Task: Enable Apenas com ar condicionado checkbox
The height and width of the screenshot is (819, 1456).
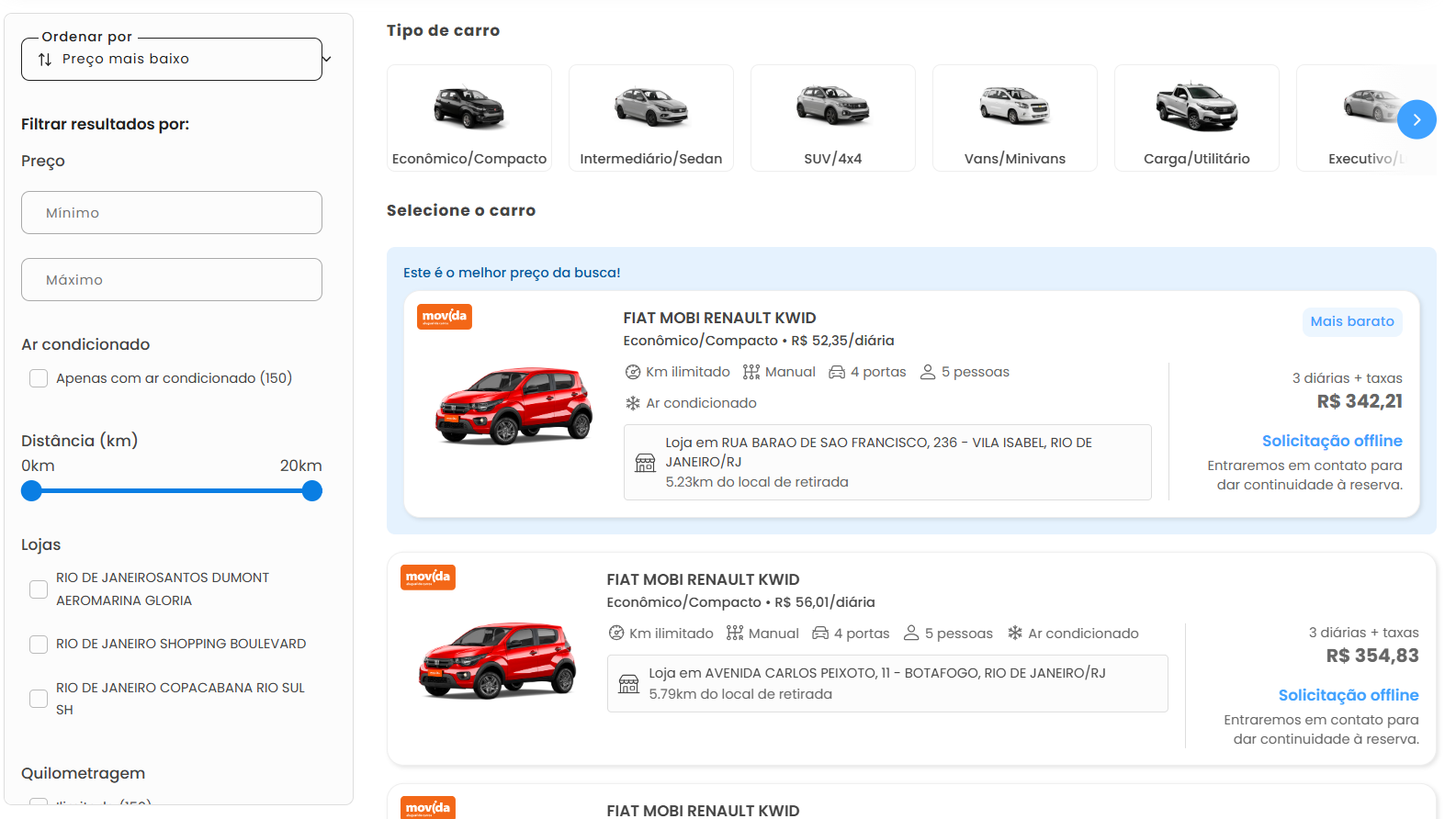Action: coord(39,378)
